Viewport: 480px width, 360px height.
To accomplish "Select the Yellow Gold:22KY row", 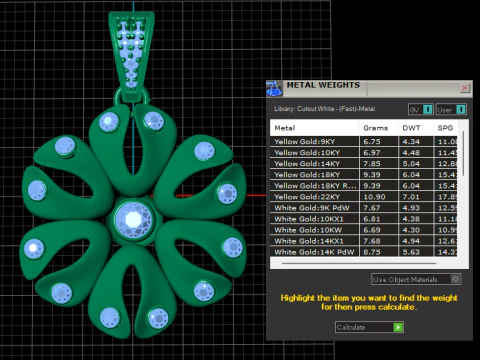I will 363,197.
